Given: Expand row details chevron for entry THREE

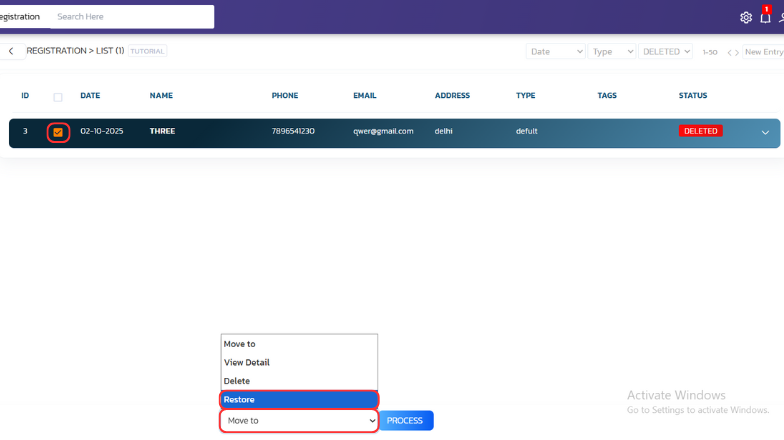Looking at the screenshot, I should 765,132.
